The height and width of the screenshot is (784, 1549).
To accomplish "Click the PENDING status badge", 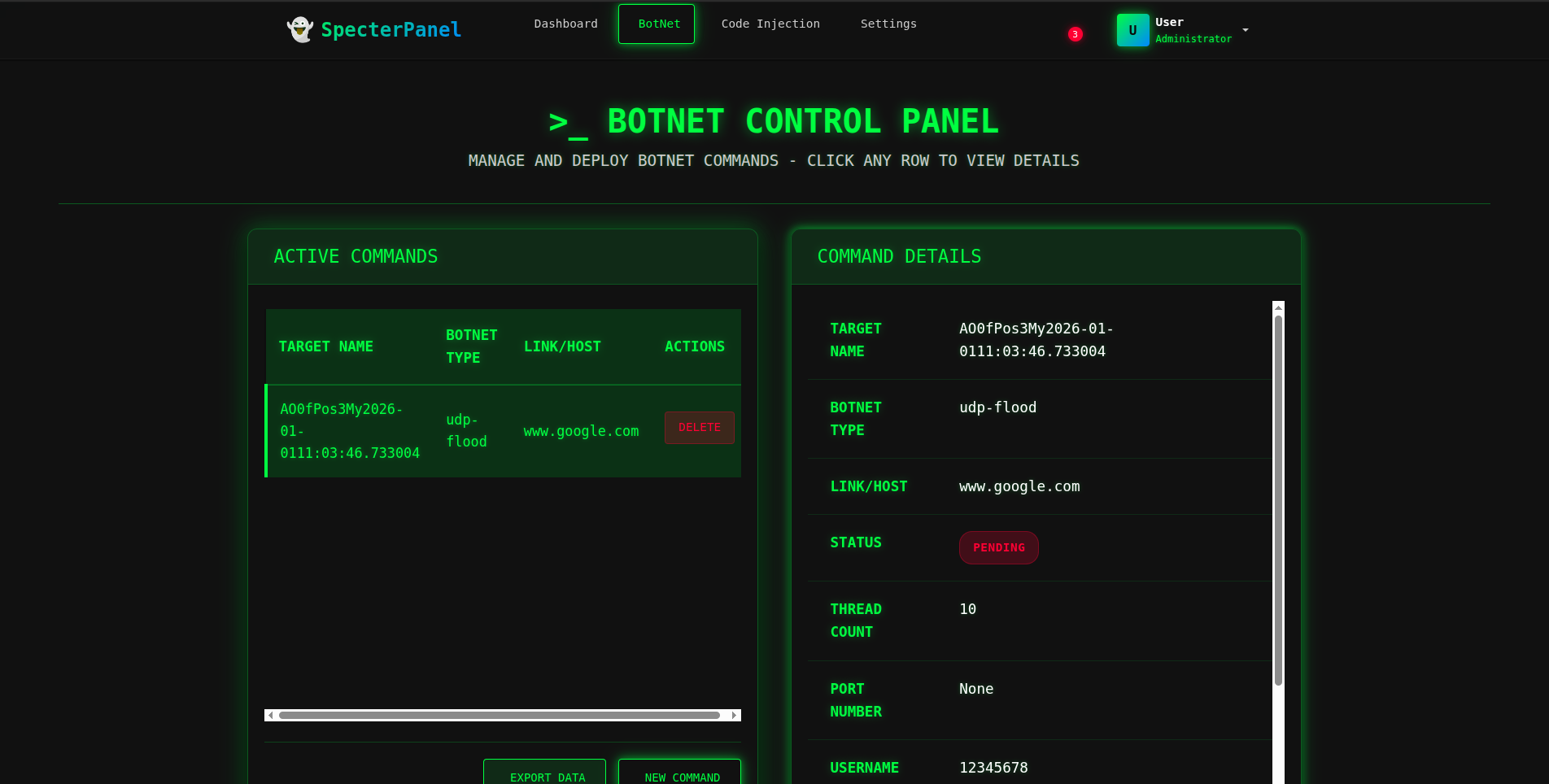I will (x=999, y=548).
